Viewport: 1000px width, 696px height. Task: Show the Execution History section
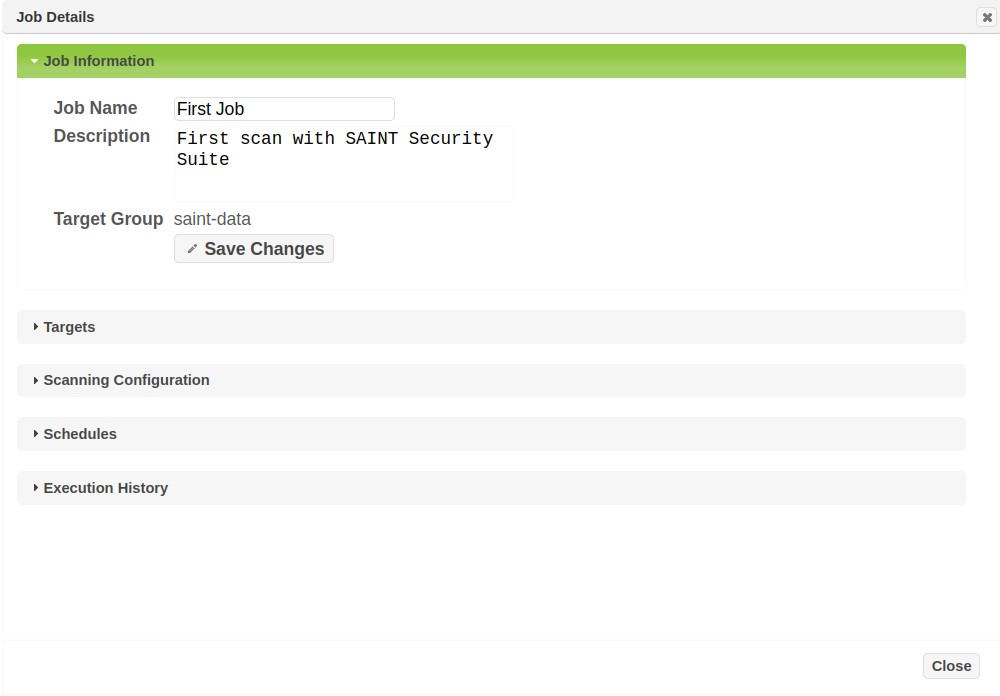click(106, 488)
